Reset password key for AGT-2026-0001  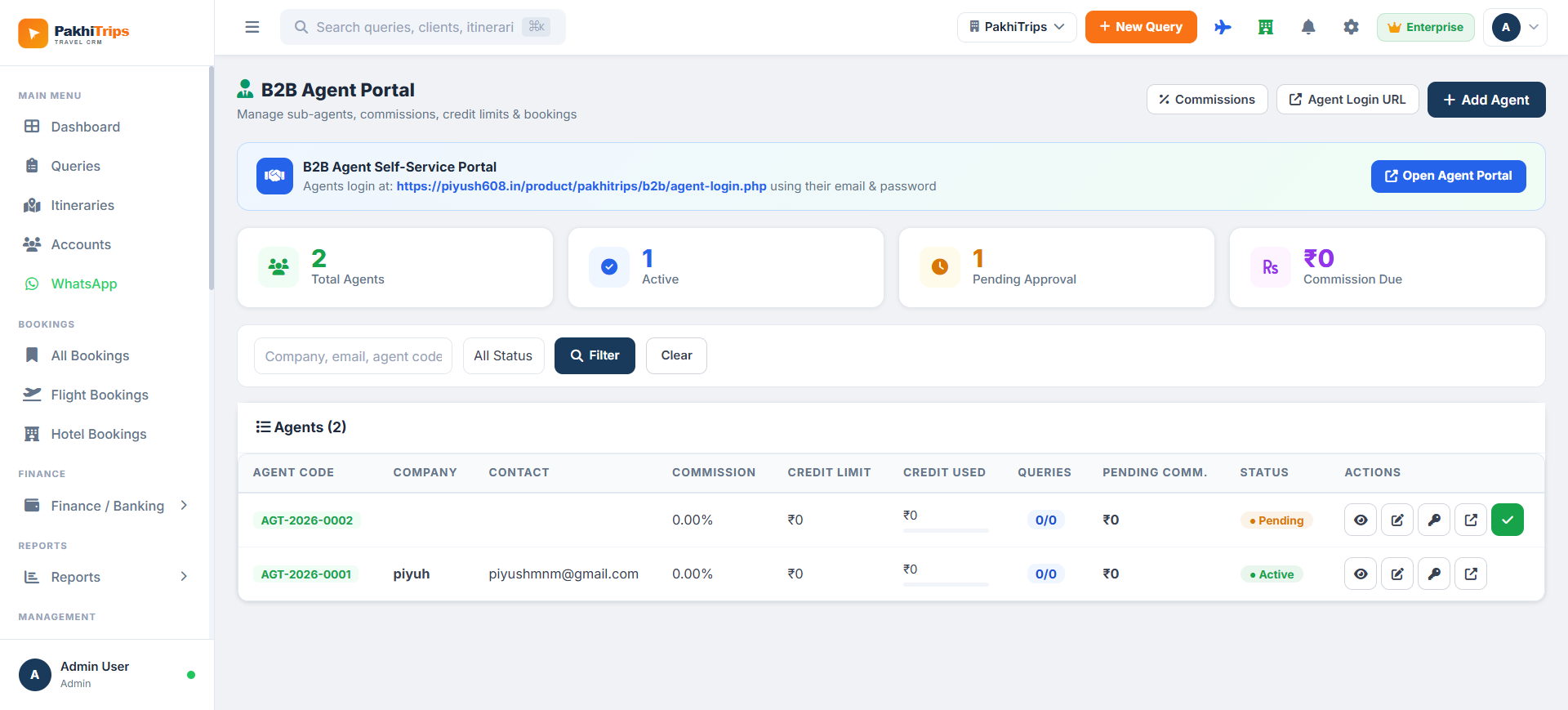coord(1434,574)
